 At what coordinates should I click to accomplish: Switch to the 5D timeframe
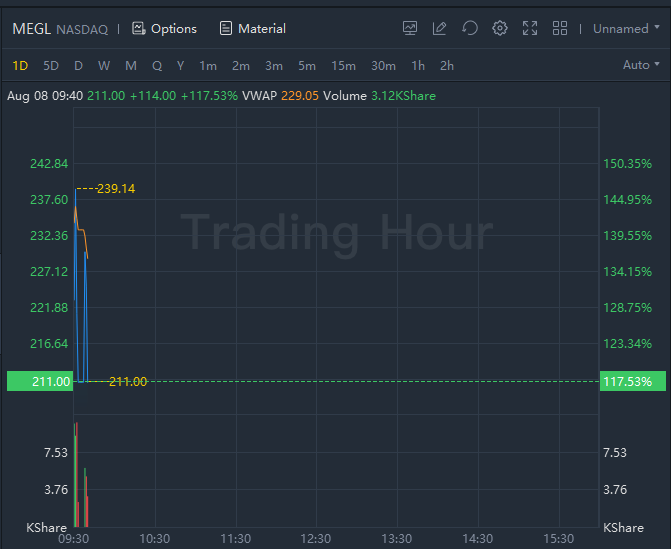pyautogui.click(x=51, y=65)
